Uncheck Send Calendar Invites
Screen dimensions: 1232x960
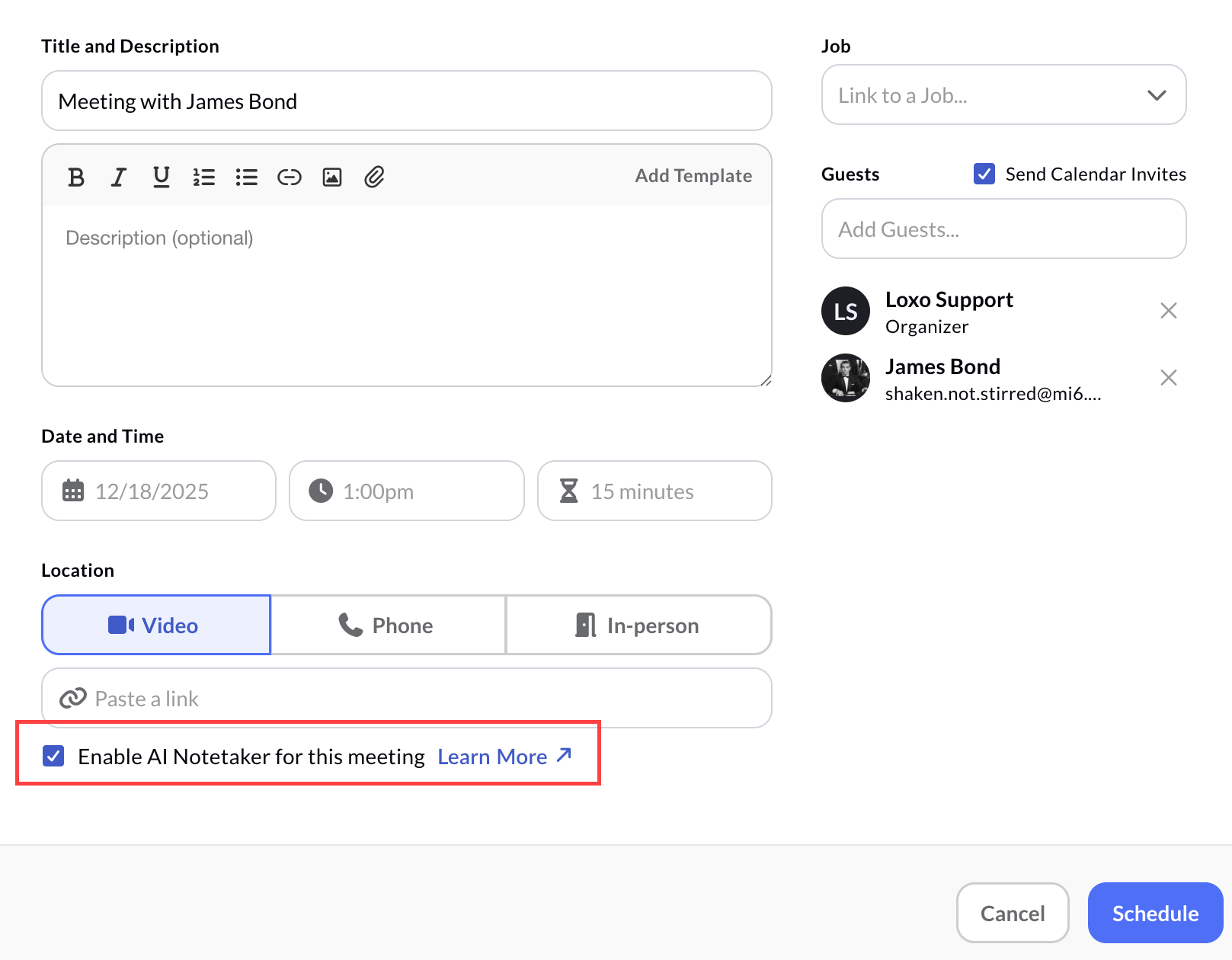click(984, 174)
